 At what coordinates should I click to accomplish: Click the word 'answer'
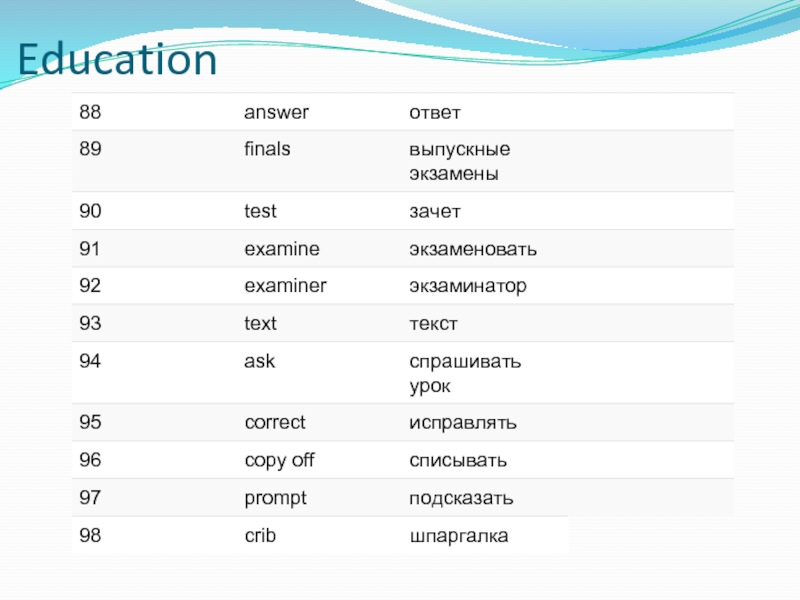pos(276,112)
